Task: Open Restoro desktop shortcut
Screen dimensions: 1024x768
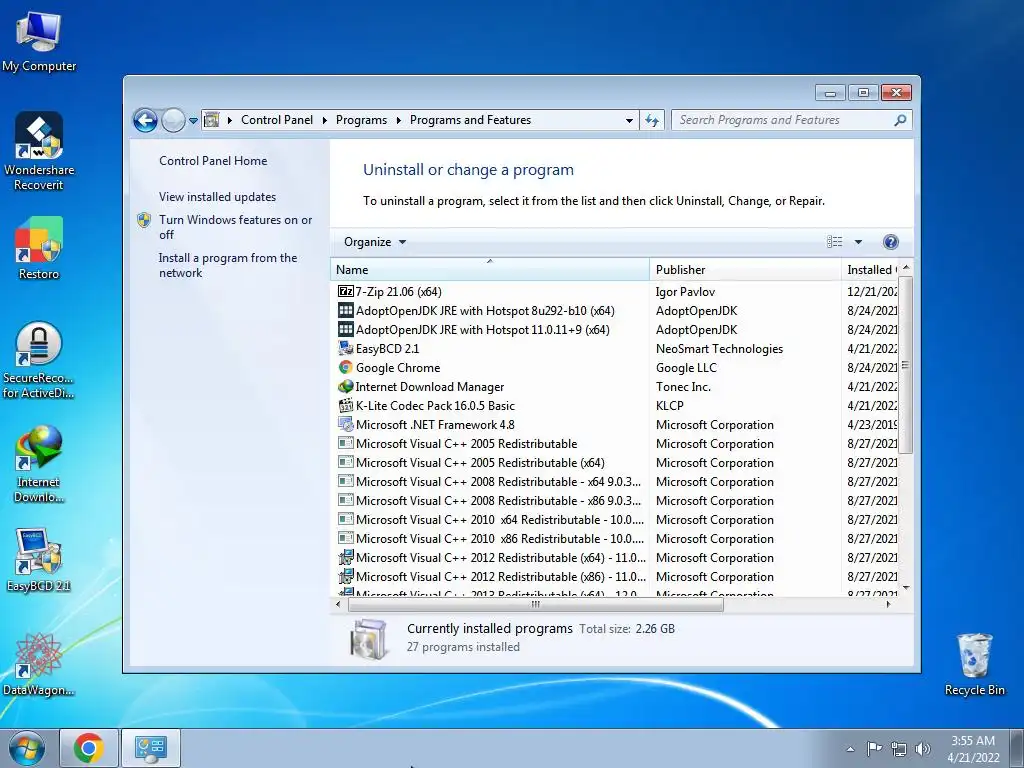Action: [x=39, y=248]
